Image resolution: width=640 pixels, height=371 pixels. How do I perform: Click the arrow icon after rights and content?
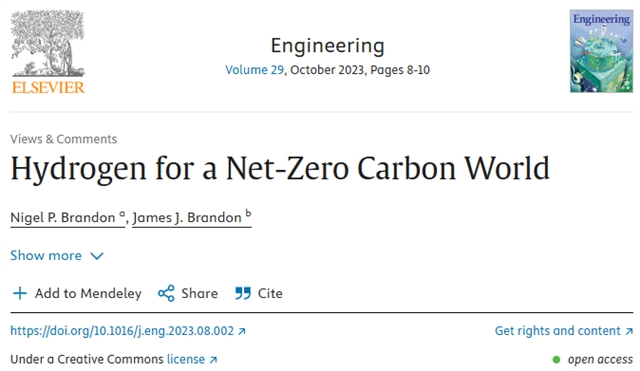pyautogui.click(x=629, y=331)
